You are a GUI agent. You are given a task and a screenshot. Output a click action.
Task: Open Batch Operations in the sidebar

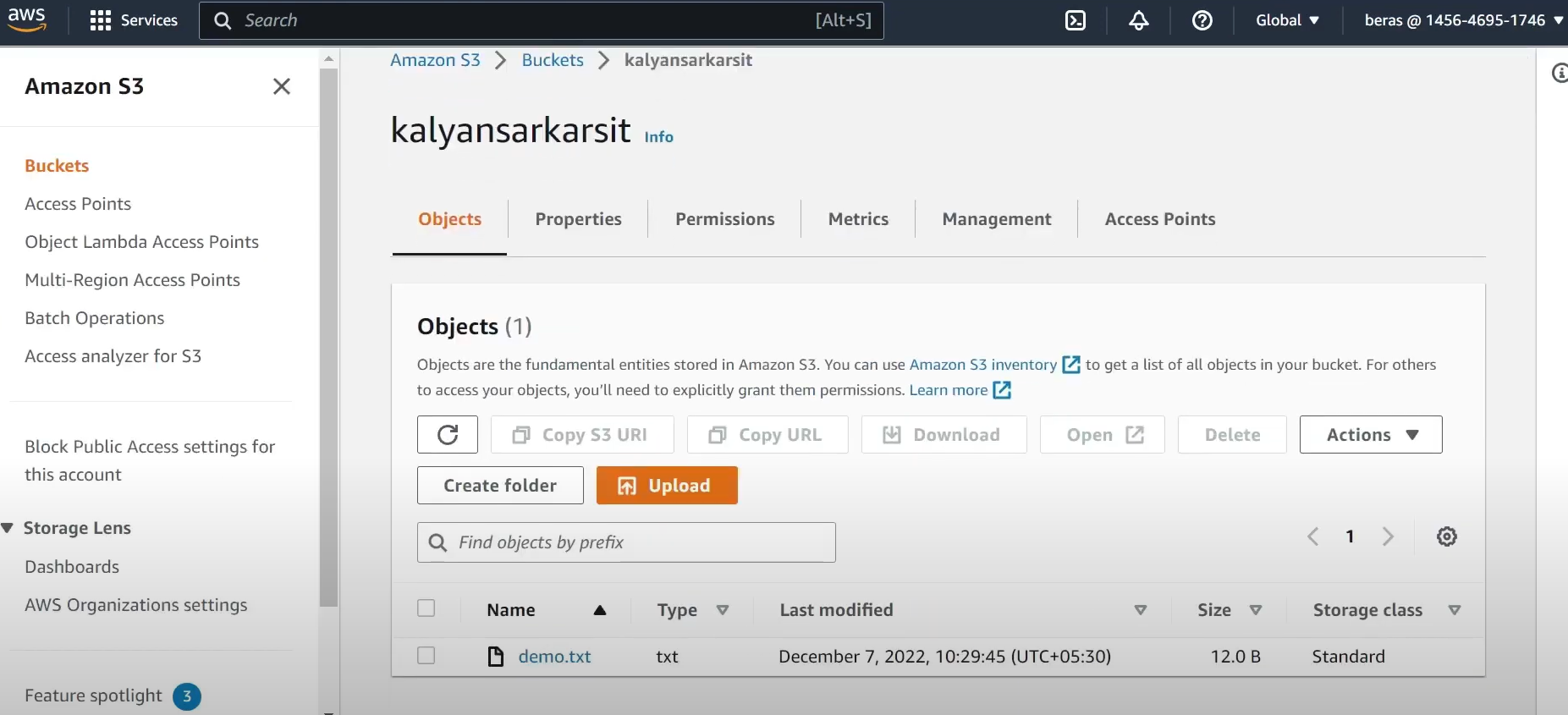tap(94, 318)
